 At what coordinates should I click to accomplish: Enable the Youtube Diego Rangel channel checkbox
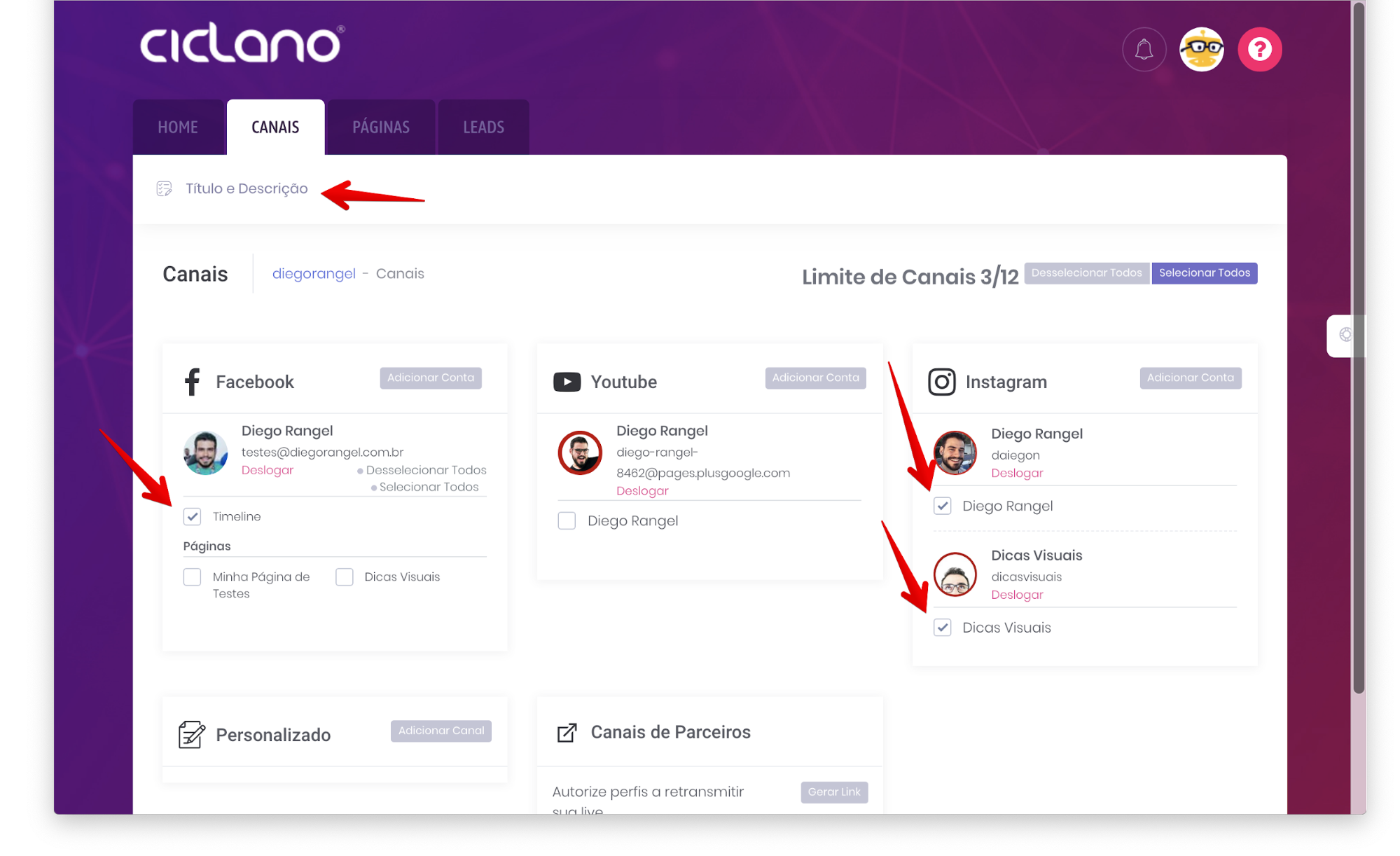click(x=567, y=521)
